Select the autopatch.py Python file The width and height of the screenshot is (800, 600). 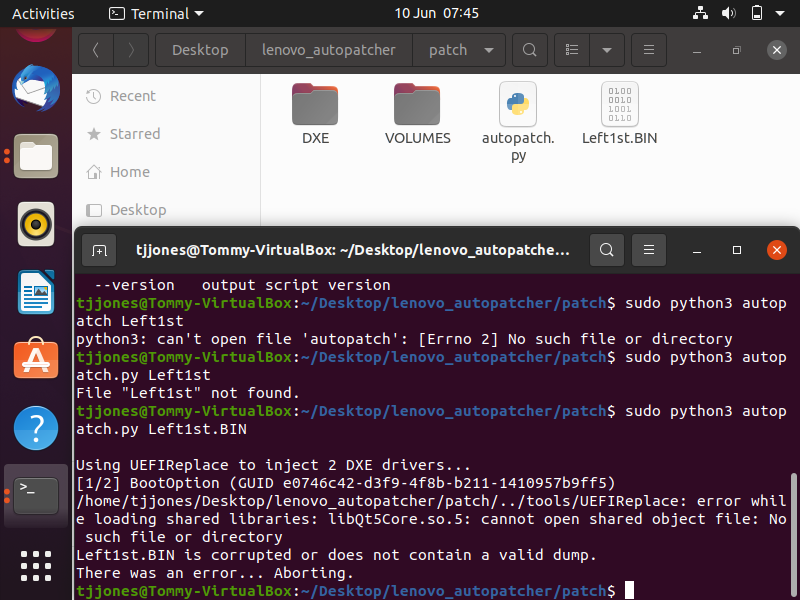[518, 122]
